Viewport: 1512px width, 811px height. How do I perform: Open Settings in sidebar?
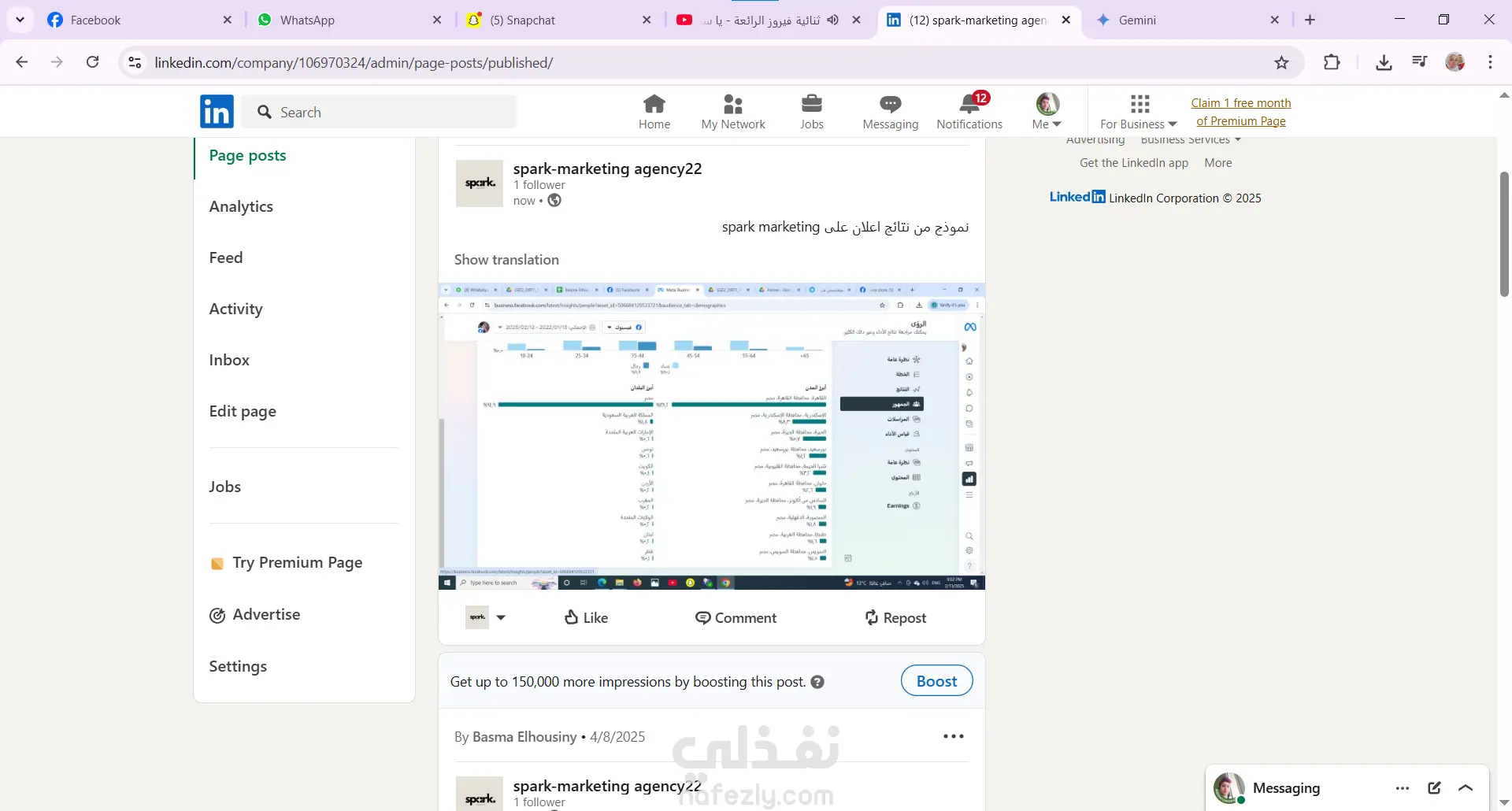click(x=238, y=666)
